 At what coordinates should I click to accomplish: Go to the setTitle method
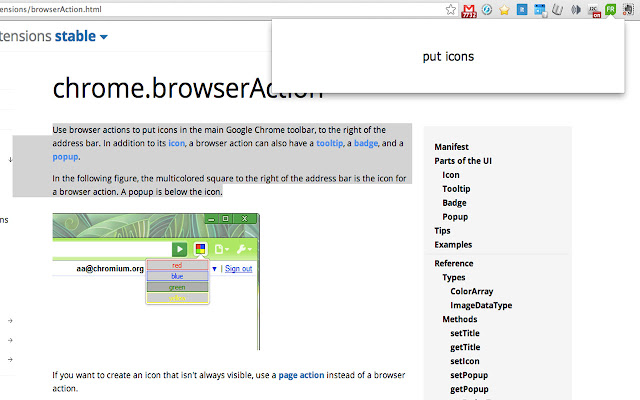click(x=465, y=333)
